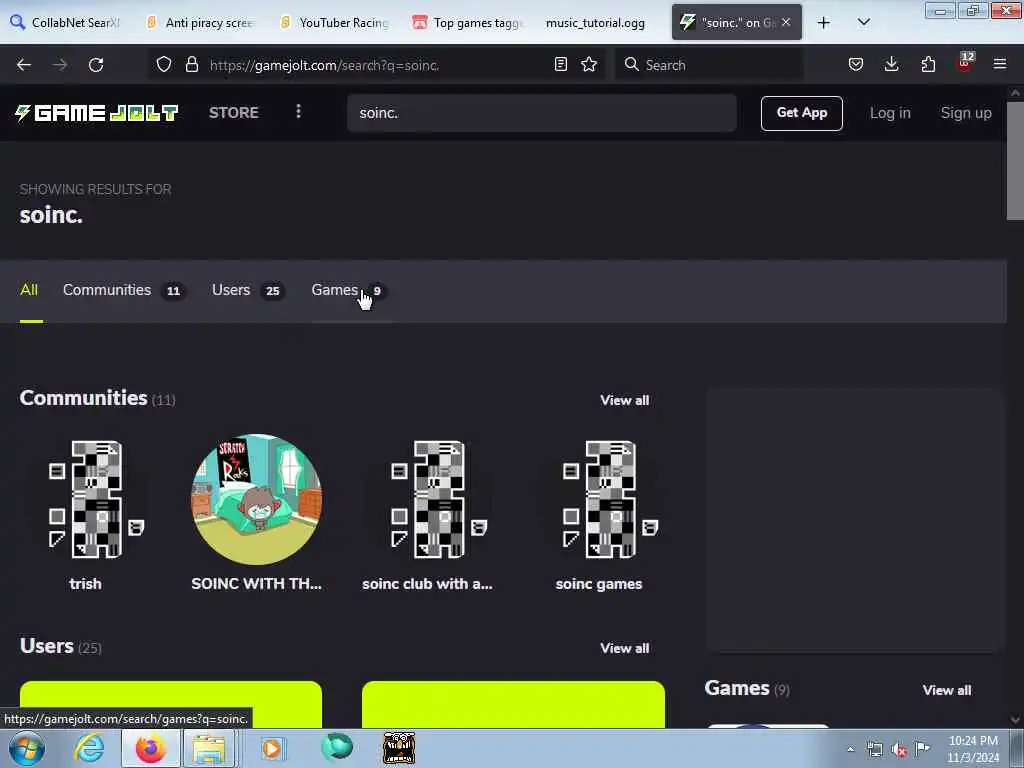The width and height of the screenshot is (1024, 768).
Task: Switch to the music_tutorial.ogg tab
Action: pyautogui.click(x=596, y=23)
